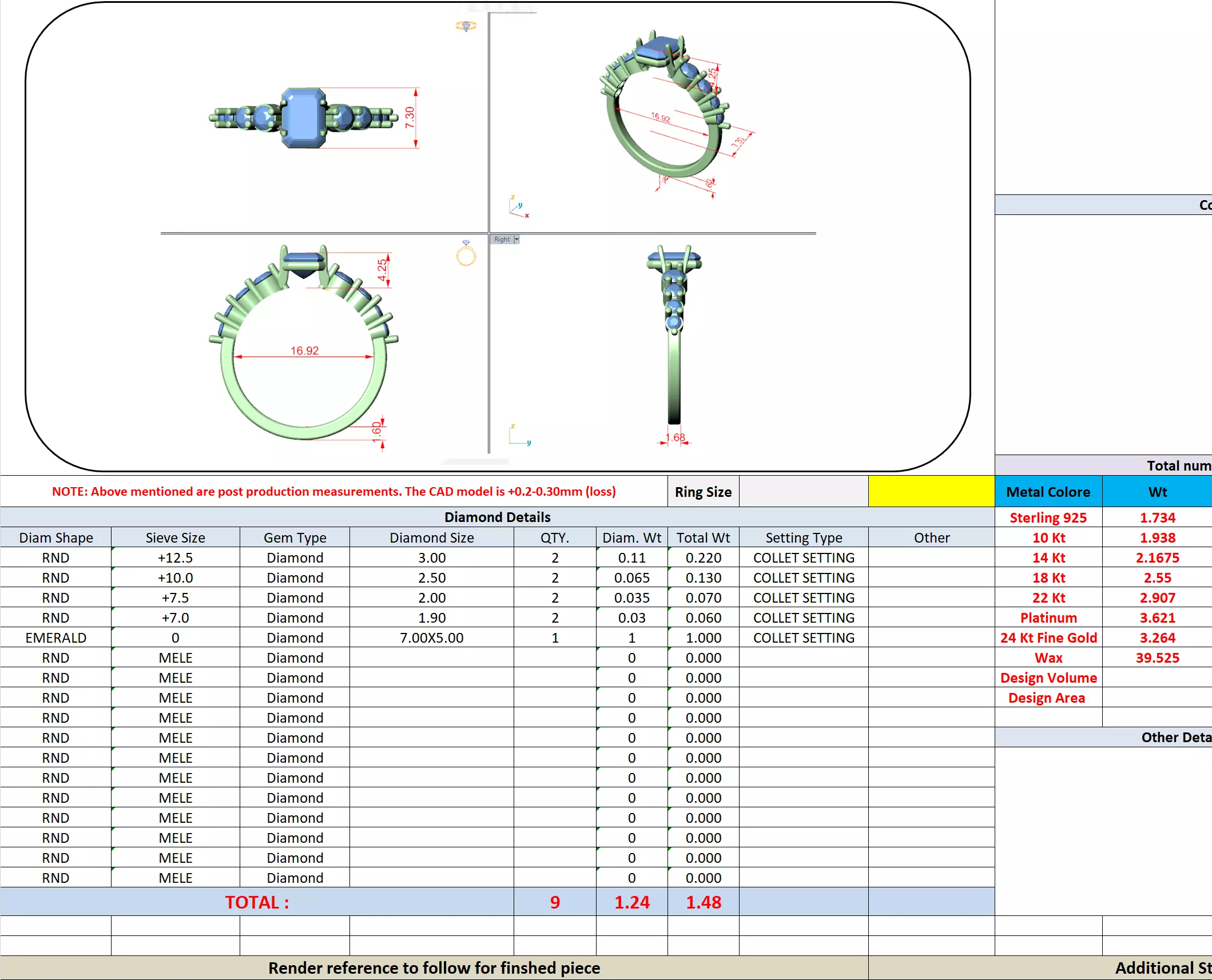Click the empty Ring Size value field

pyautogui.click(x=803, y=492)
